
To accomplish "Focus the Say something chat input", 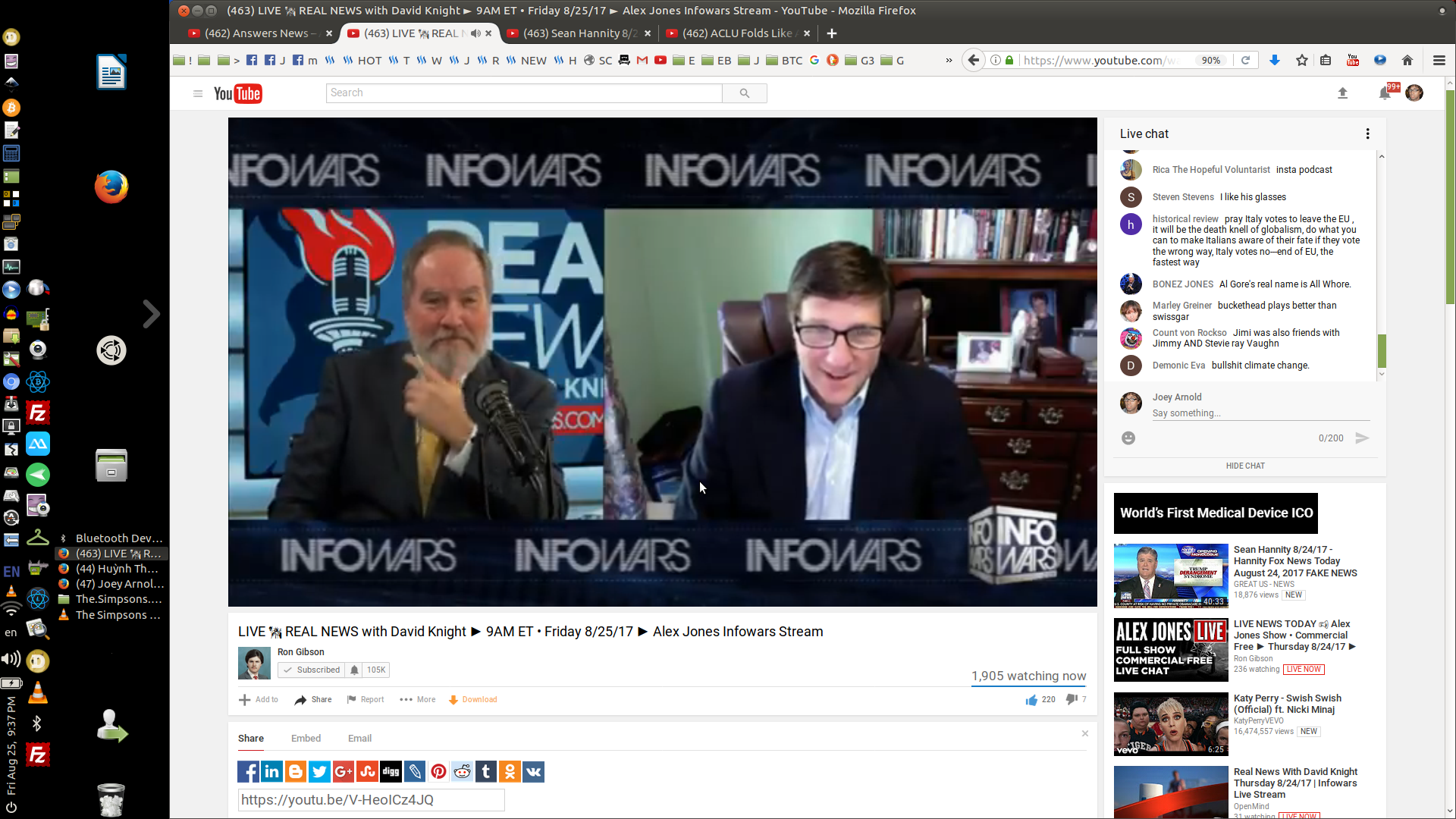I will click(x=1261, y=413).
